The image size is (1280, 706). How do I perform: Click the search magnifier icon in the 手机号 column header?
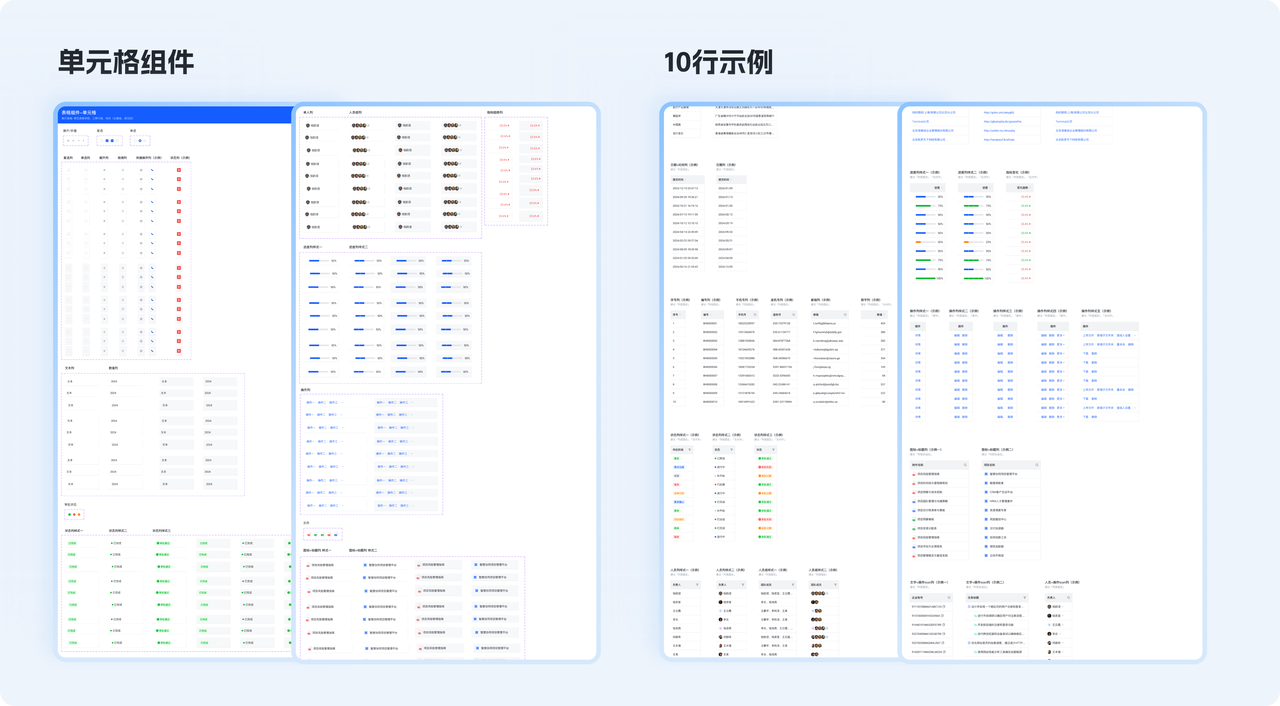coord(756,315)
